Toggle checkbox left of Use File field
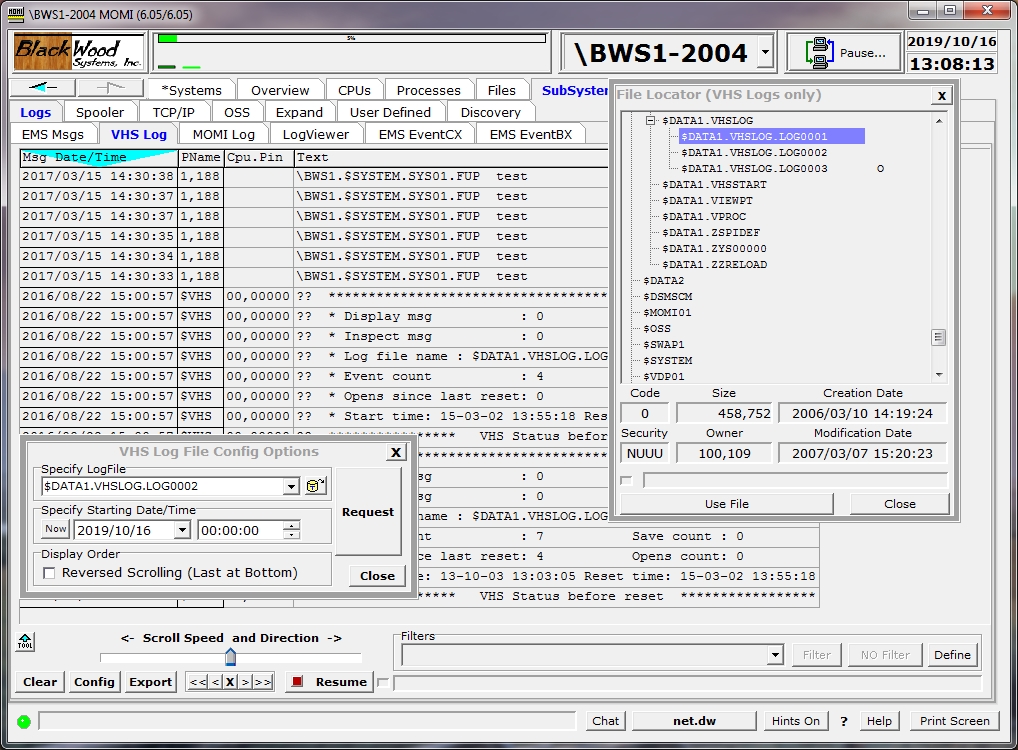 pos(626,481)
